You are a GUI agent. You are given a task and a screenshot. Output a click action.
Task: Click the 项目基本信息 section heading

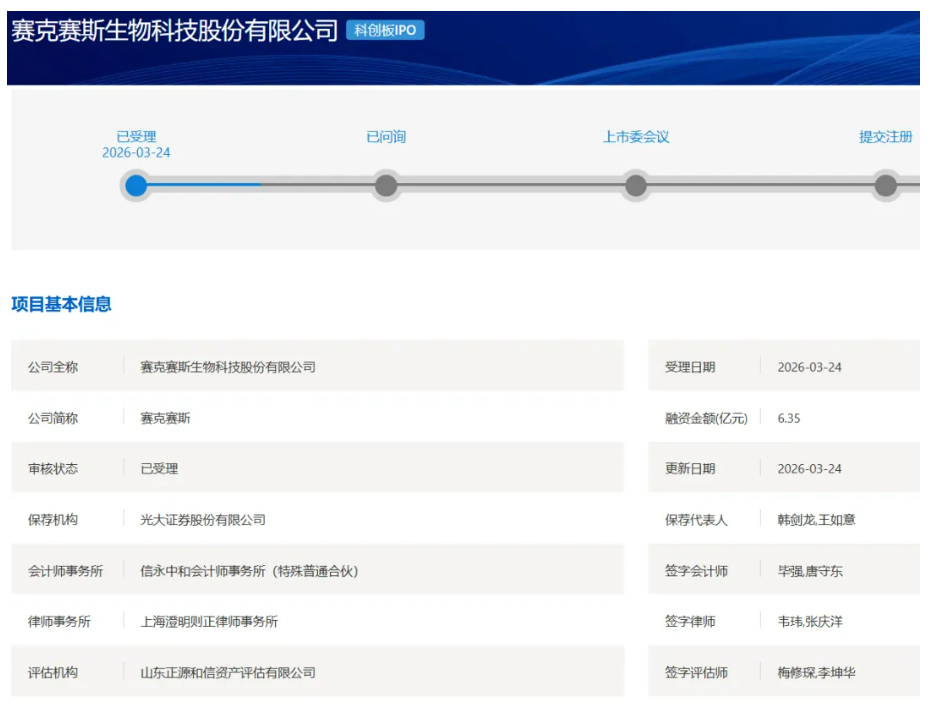click(x=61, y=304)
